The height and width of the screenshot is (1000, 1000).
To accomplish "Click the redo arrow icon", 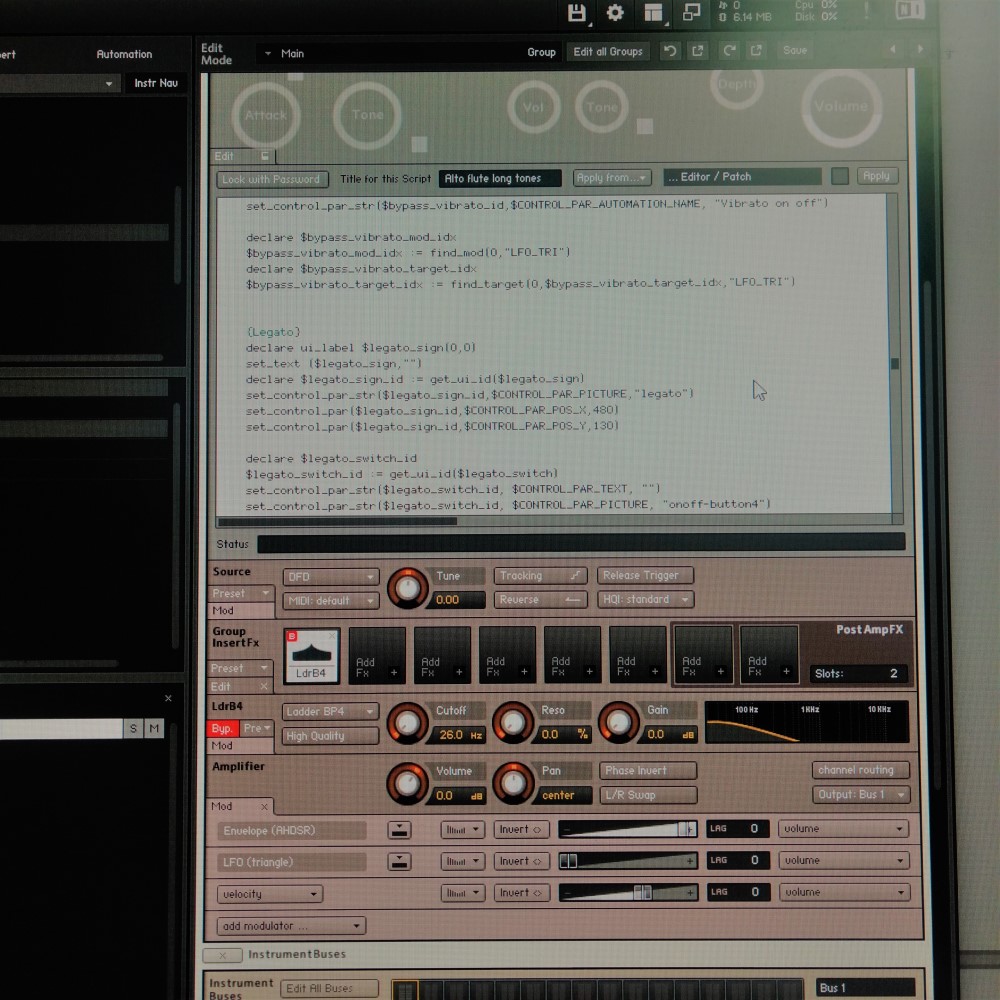I will (x=729, y=51).
